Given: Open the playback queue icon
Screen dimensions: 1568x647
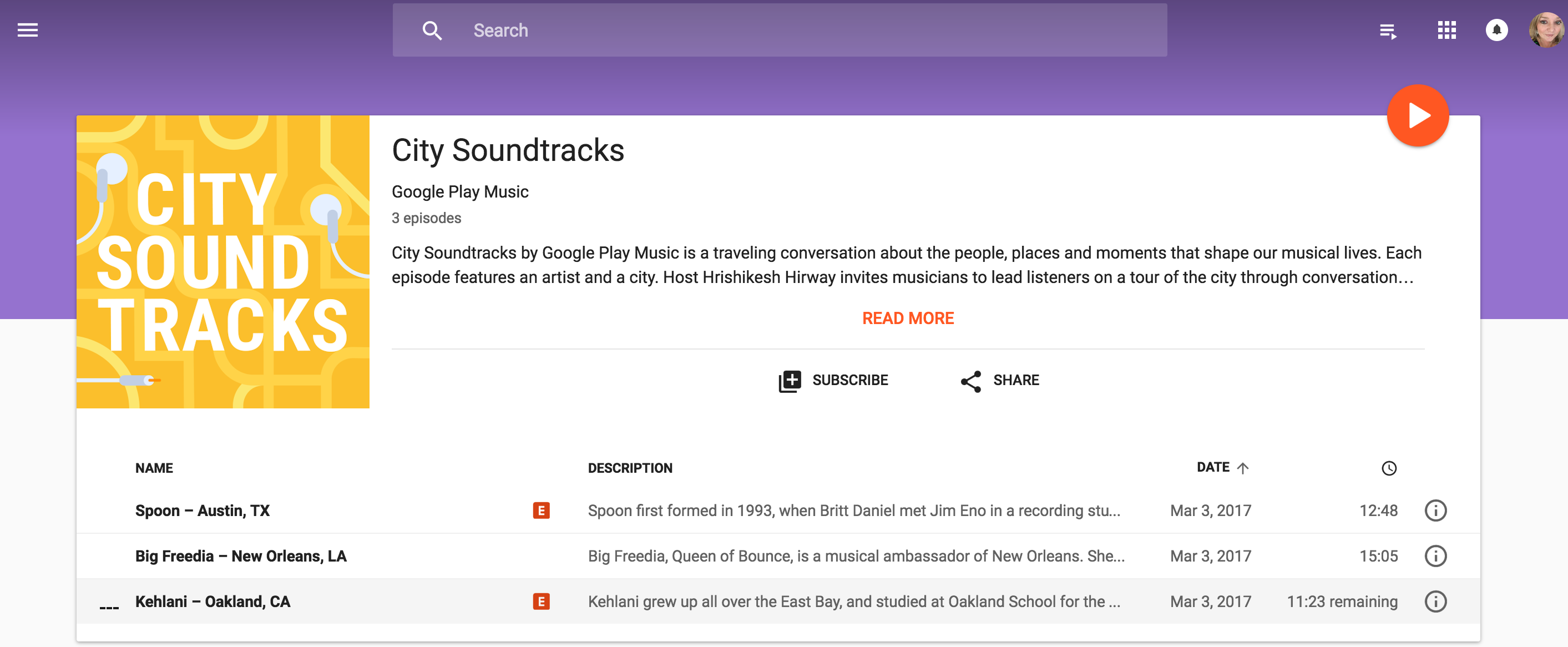Looking at the screenshot, I should (x=1387, y=31).
